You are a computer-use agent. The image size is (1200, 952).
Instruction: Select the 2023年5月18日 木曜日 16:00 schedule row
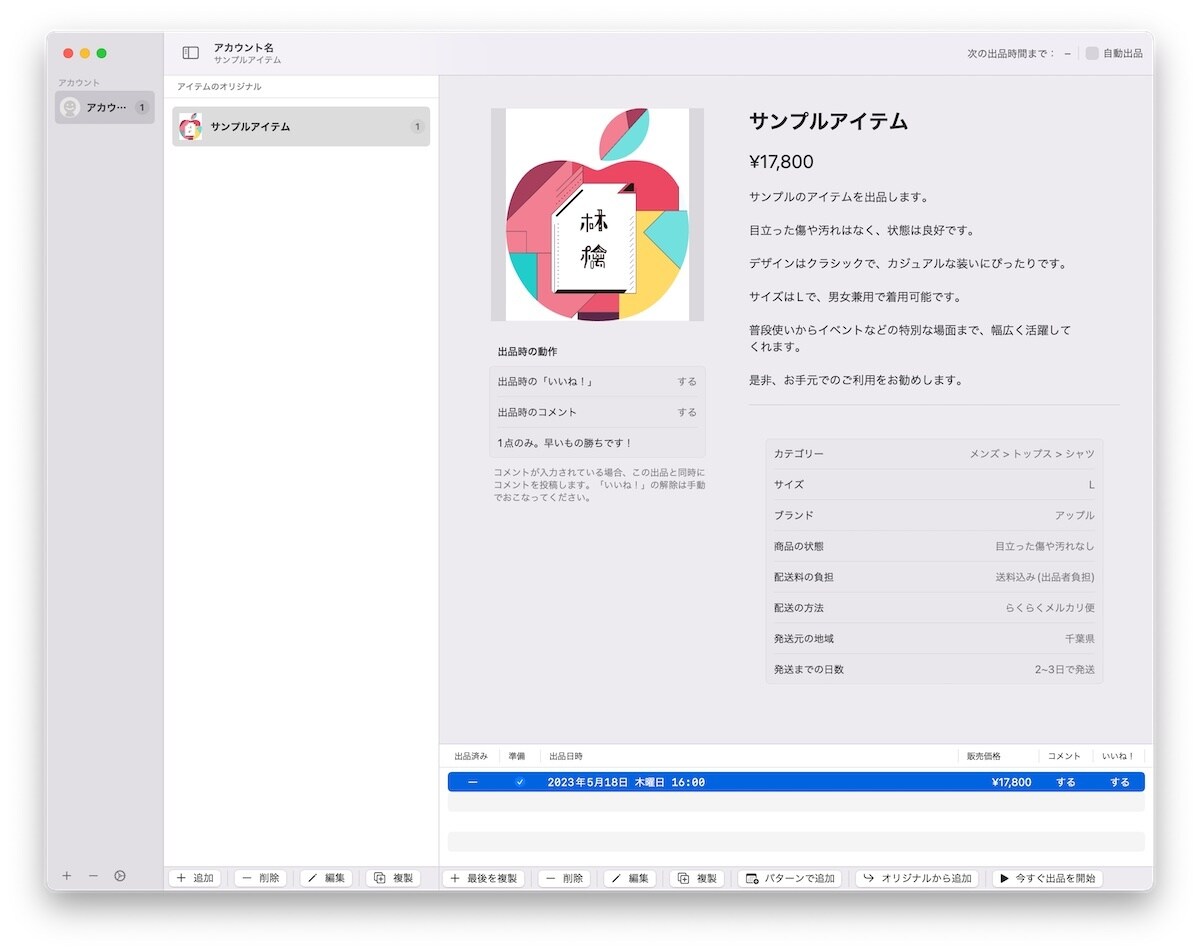point(796,782)
